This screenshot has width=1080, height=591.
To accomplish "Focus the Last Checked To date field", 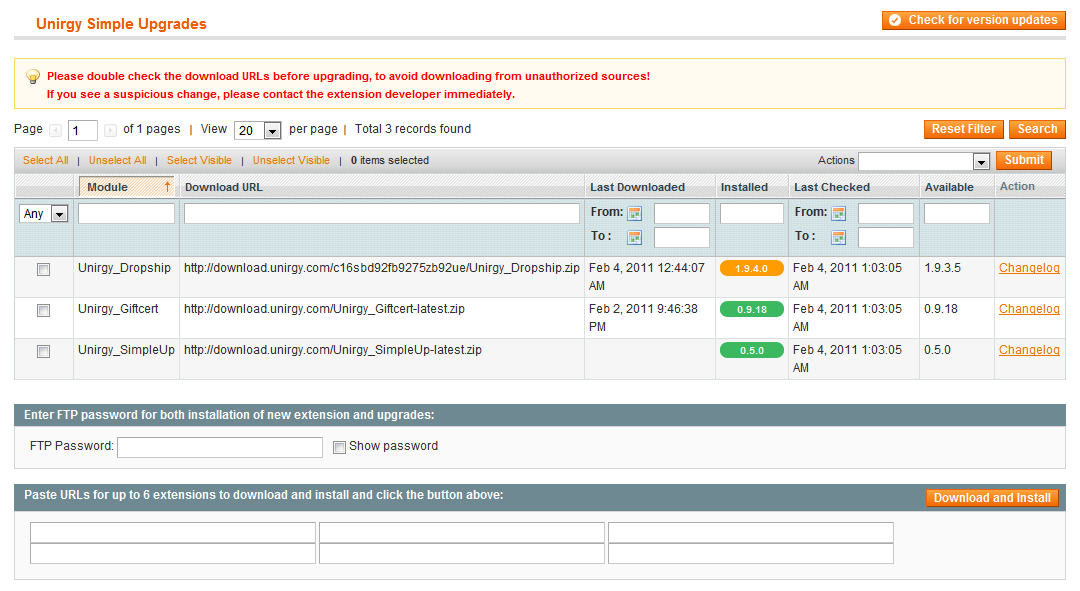I will click(886, 238).
